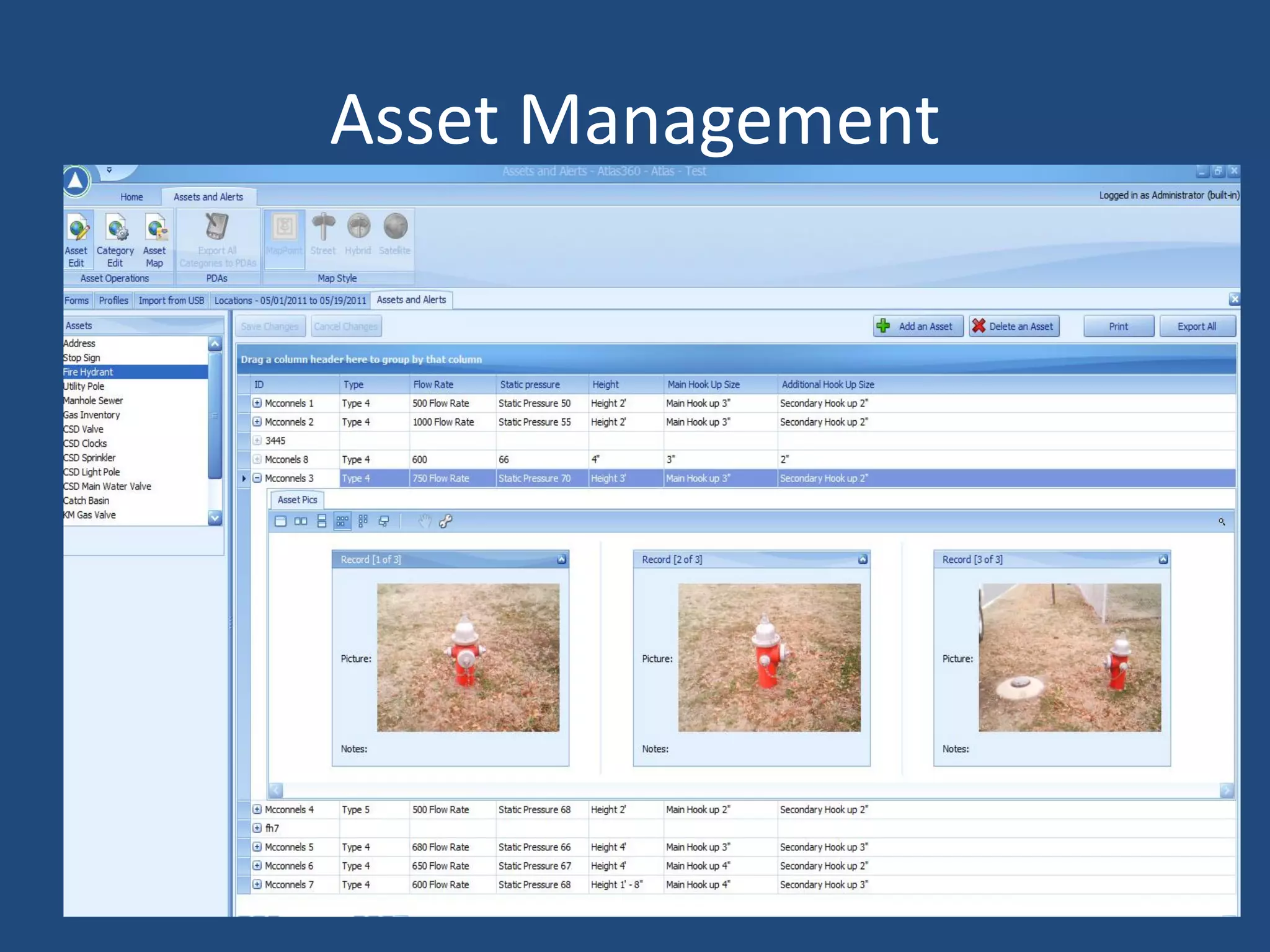Open the Asset Map tool
1270x952 pixels.
pyautogui.click(x=154, y=239)
